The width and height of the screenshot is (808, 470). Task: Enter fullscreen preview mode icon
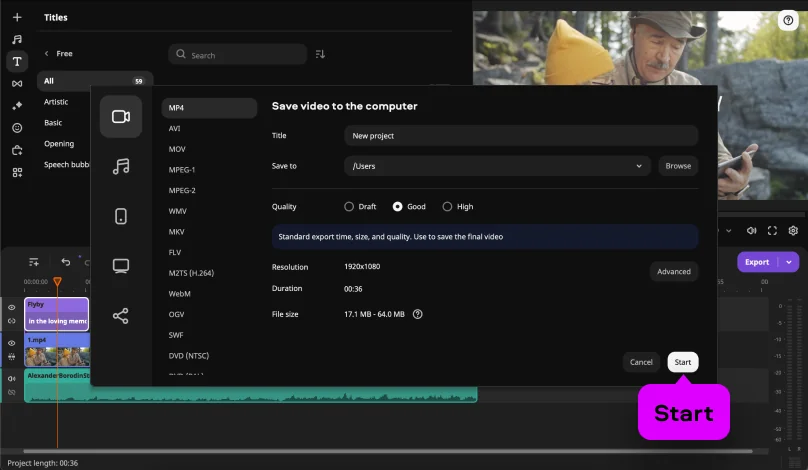click(x=772, y=230)
